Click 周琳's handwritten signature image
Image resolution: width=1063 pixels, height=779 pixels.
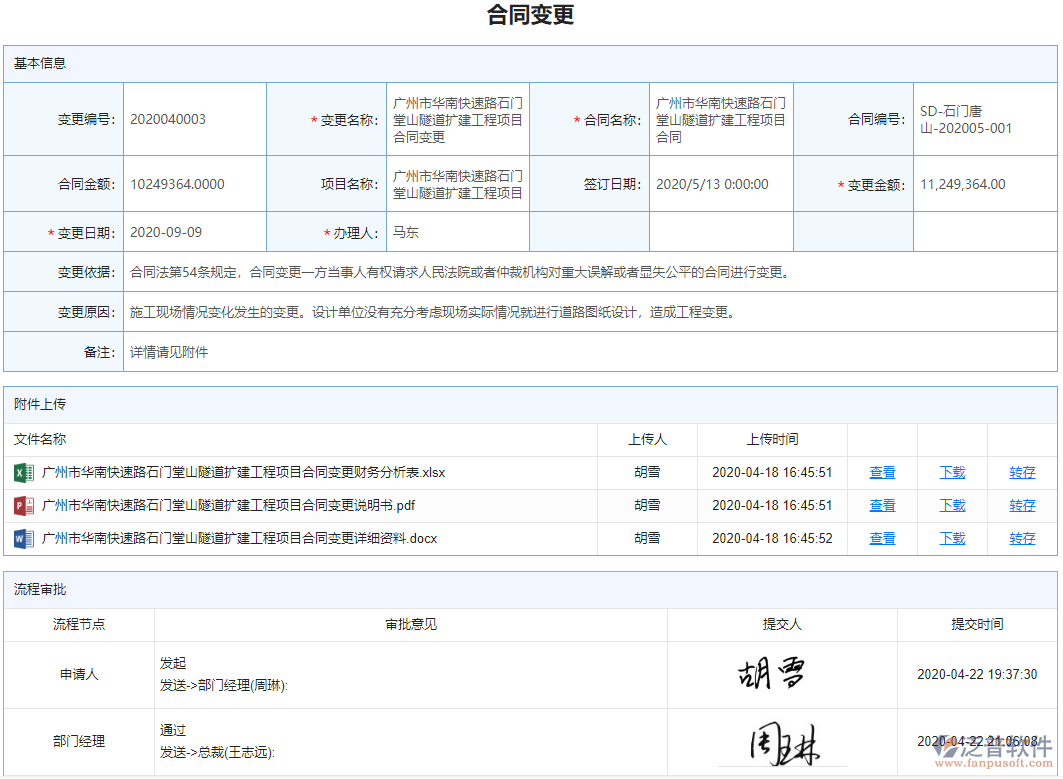(782, 742)
